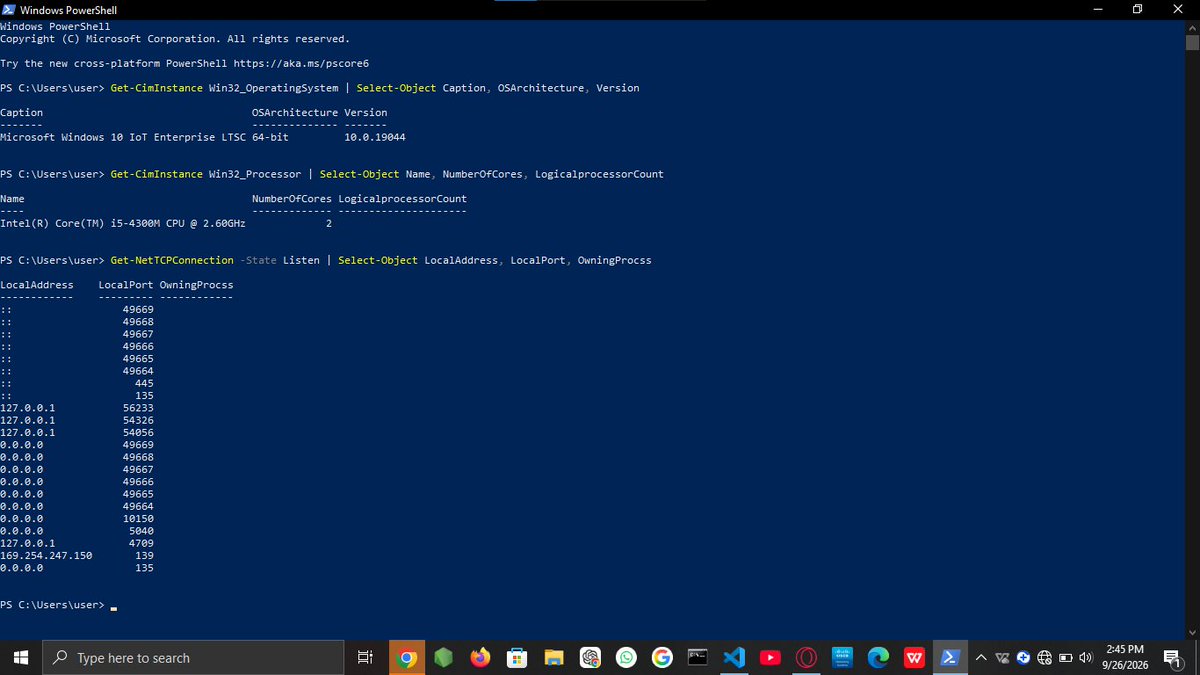Click the Copyright Microsoft Corporation line
Viewport: 1200px width, 675px height.
click(175, 39)
